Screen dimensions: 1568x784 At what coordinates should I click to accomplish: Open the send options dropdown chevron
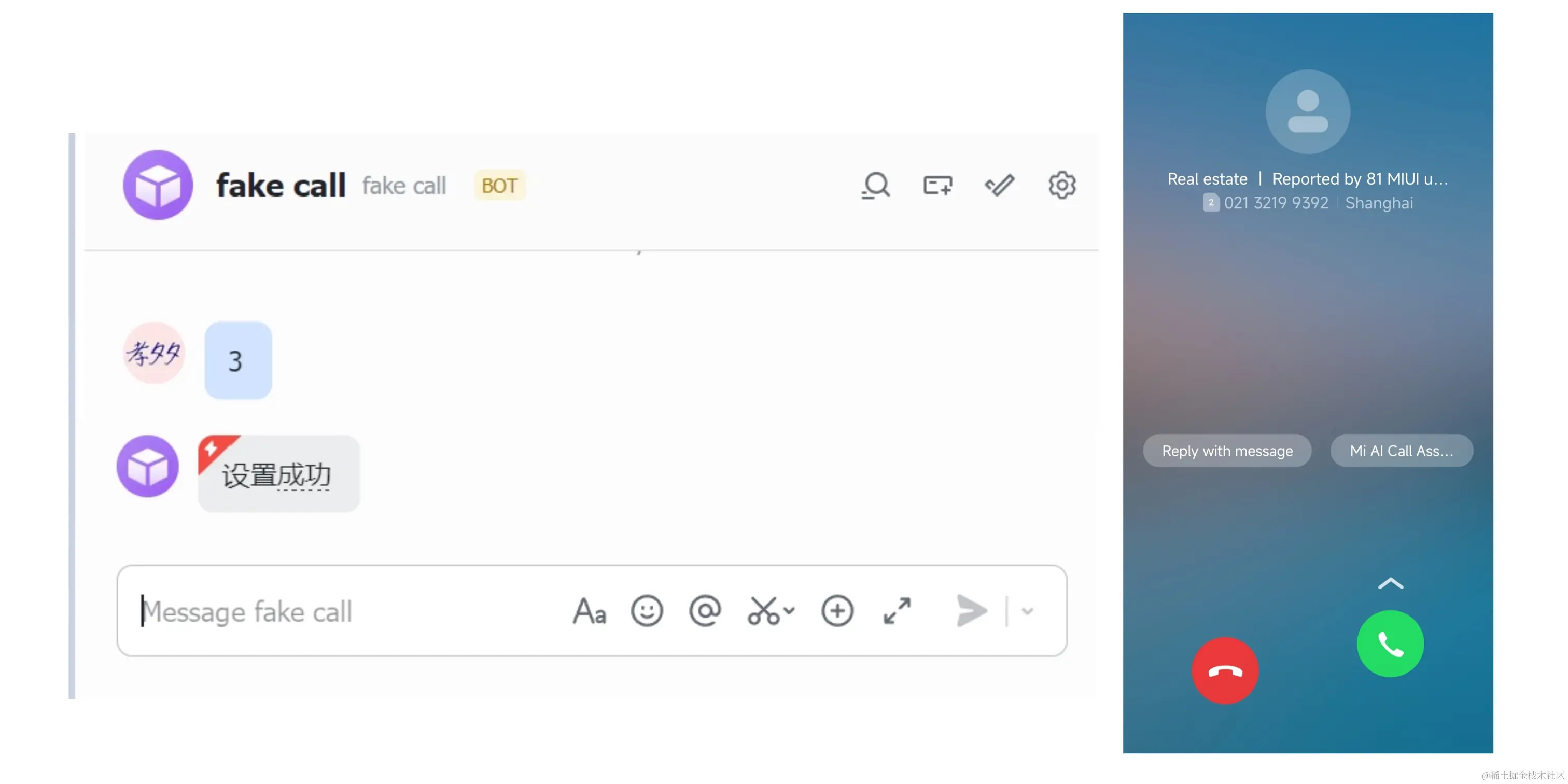pos(1028,611)
